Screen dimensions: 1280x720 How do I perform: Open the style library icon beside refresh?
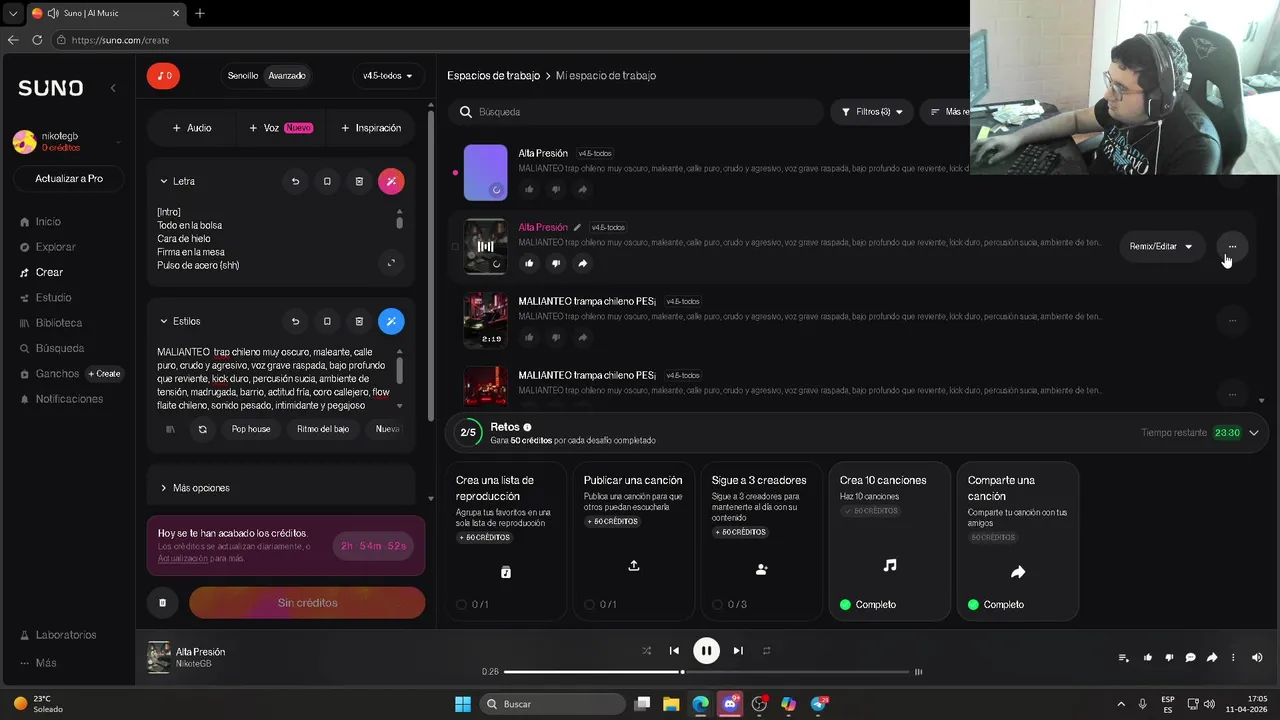(170, 429)
